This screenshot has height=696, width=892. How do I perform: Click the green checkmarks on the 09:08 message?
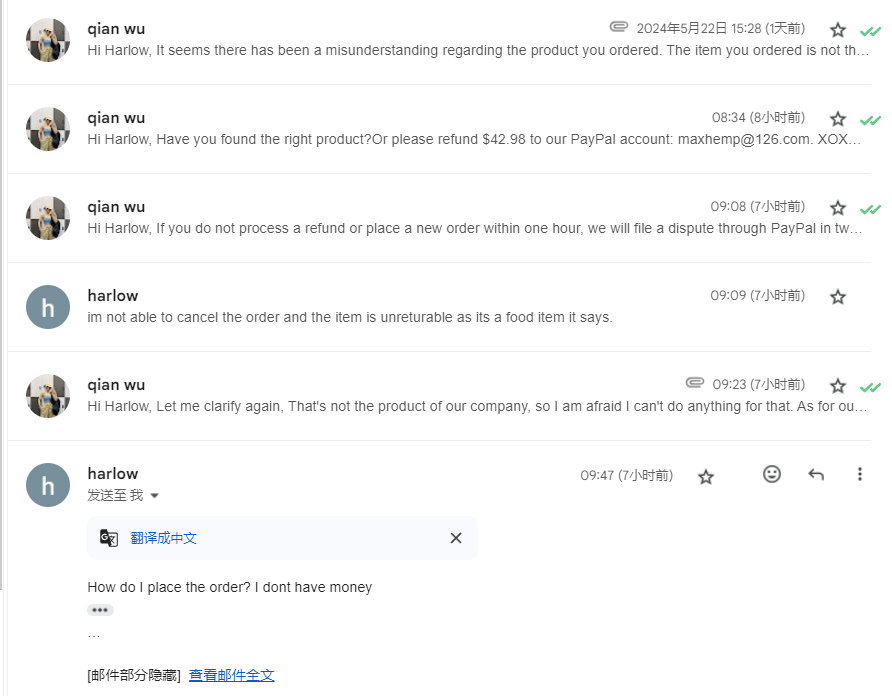870,208
